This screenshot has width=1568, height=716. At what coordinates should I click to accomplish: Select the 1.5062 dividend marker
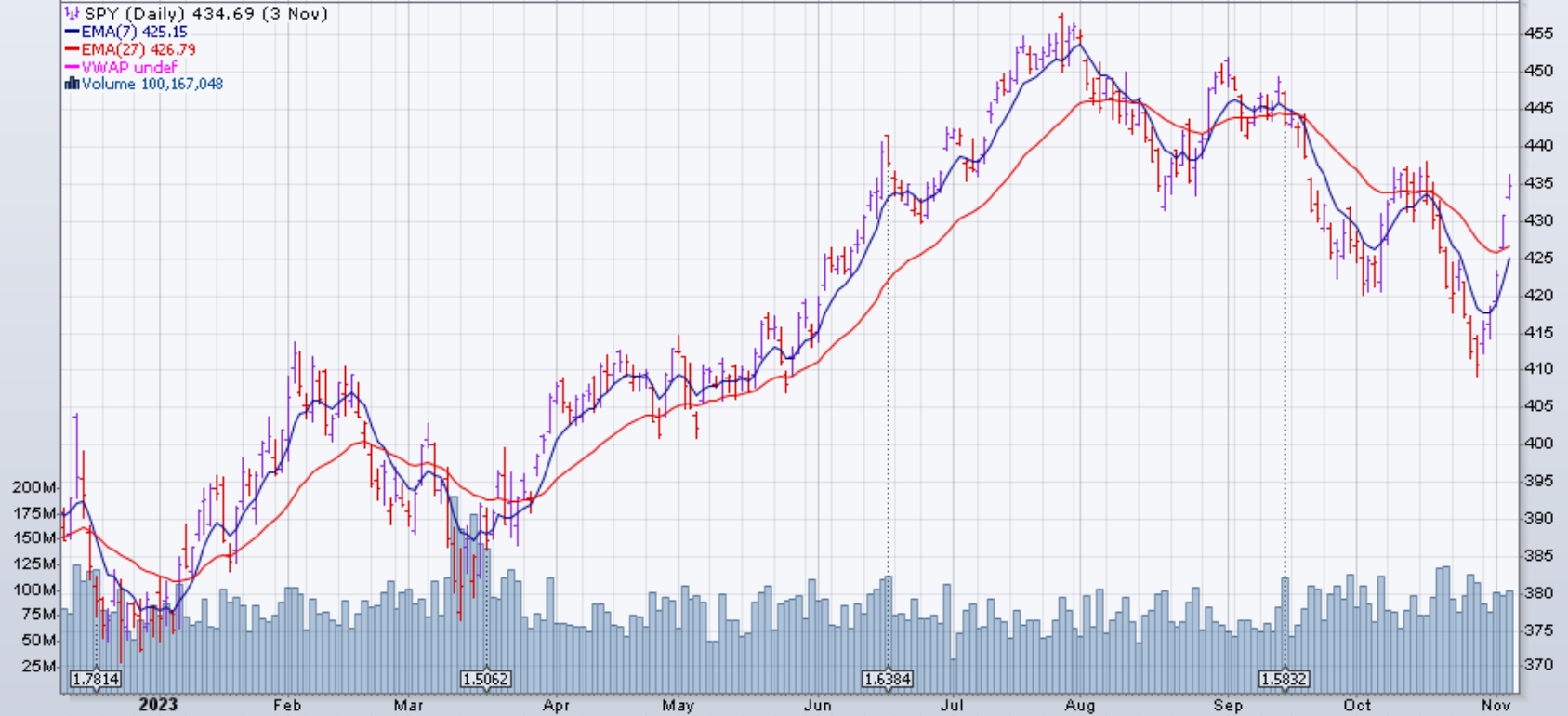coord(485,679)
